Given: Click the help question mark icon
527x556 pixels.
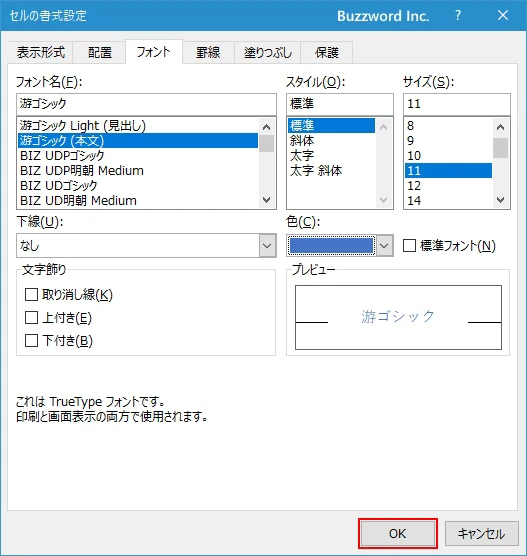Looking at the screenshot, I should click(458, 15).
